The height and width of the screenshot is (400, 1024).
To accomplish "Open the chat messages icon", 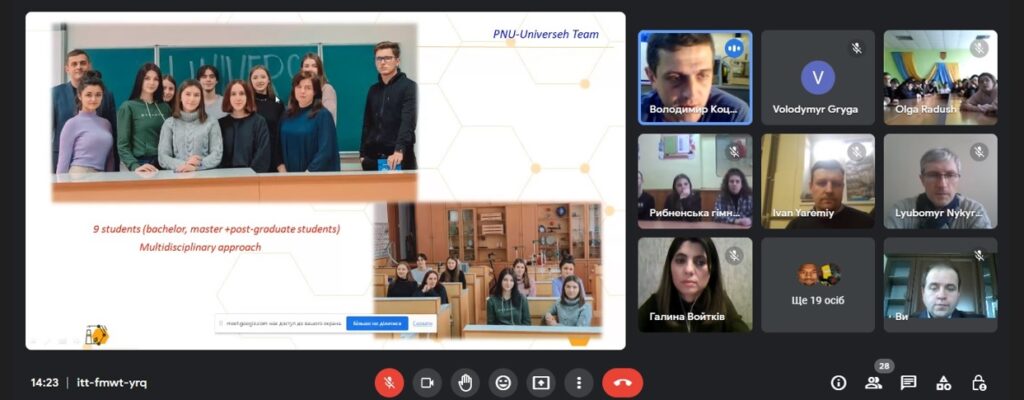I will 908,383.
